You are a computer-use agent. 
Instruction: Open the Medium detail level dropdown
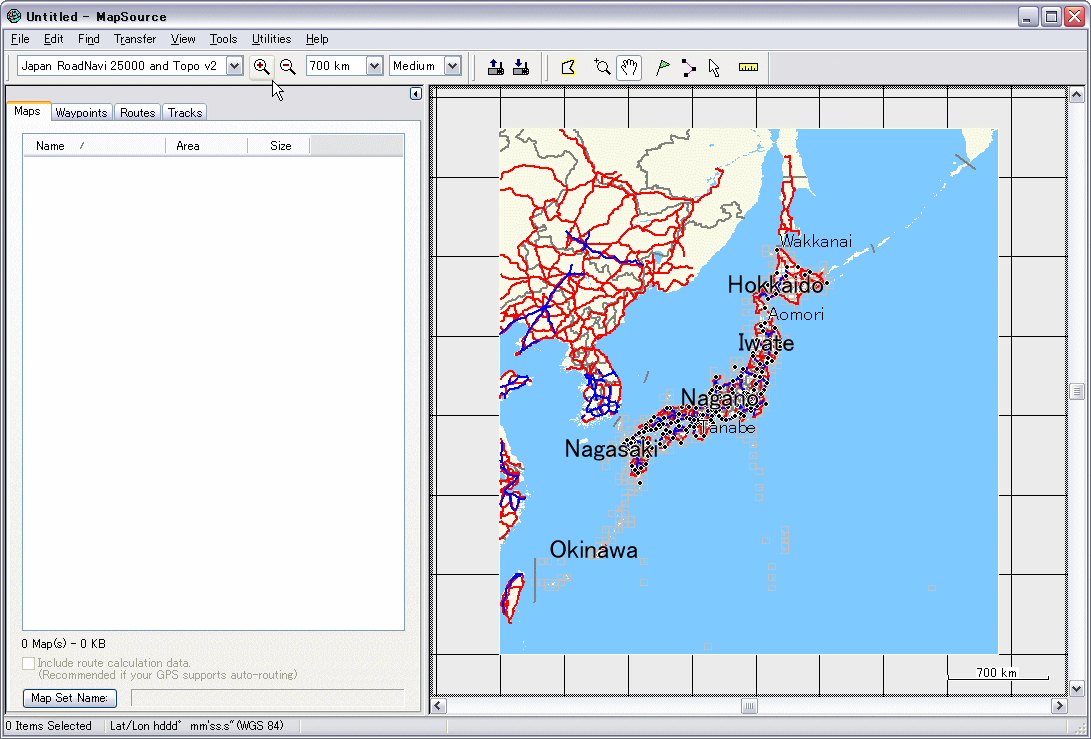[x=452, y=66]
